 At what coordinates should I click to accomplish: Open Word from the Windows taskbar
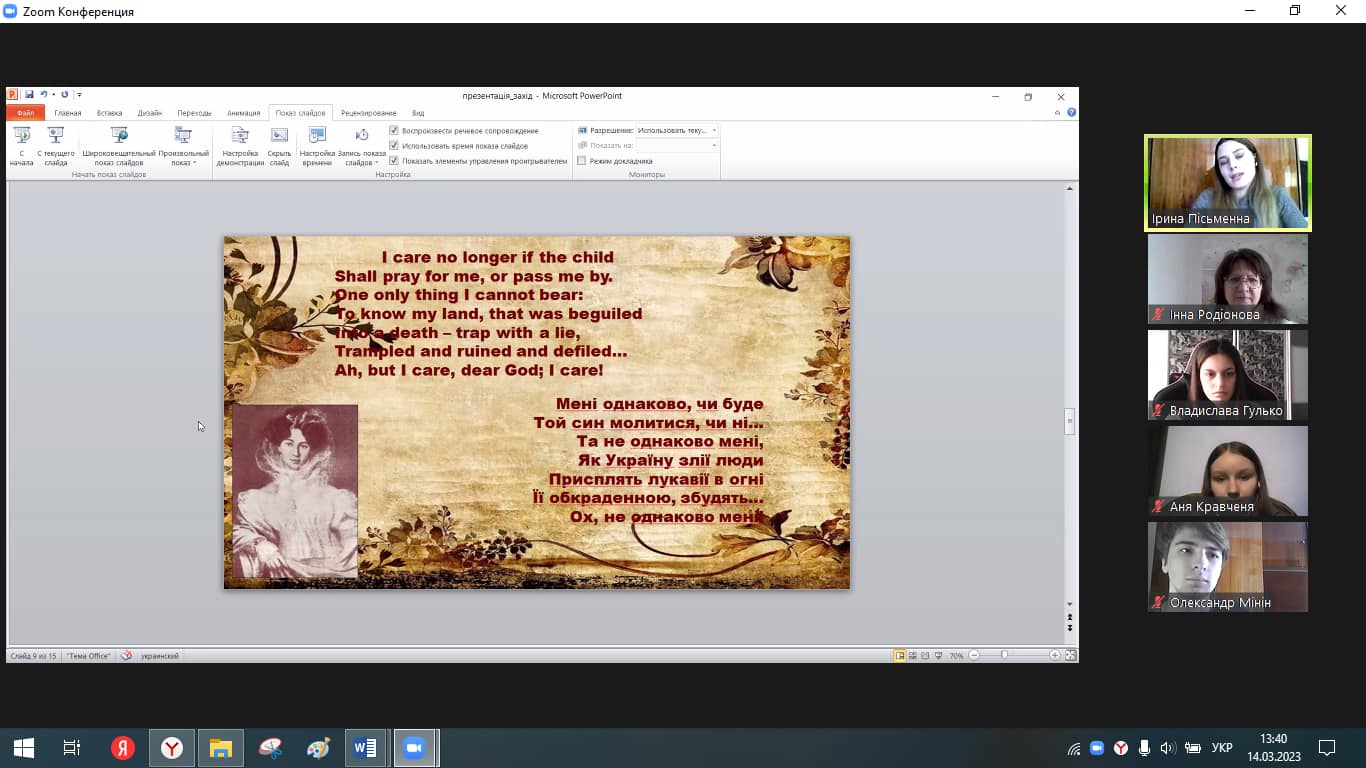point(365,748)
